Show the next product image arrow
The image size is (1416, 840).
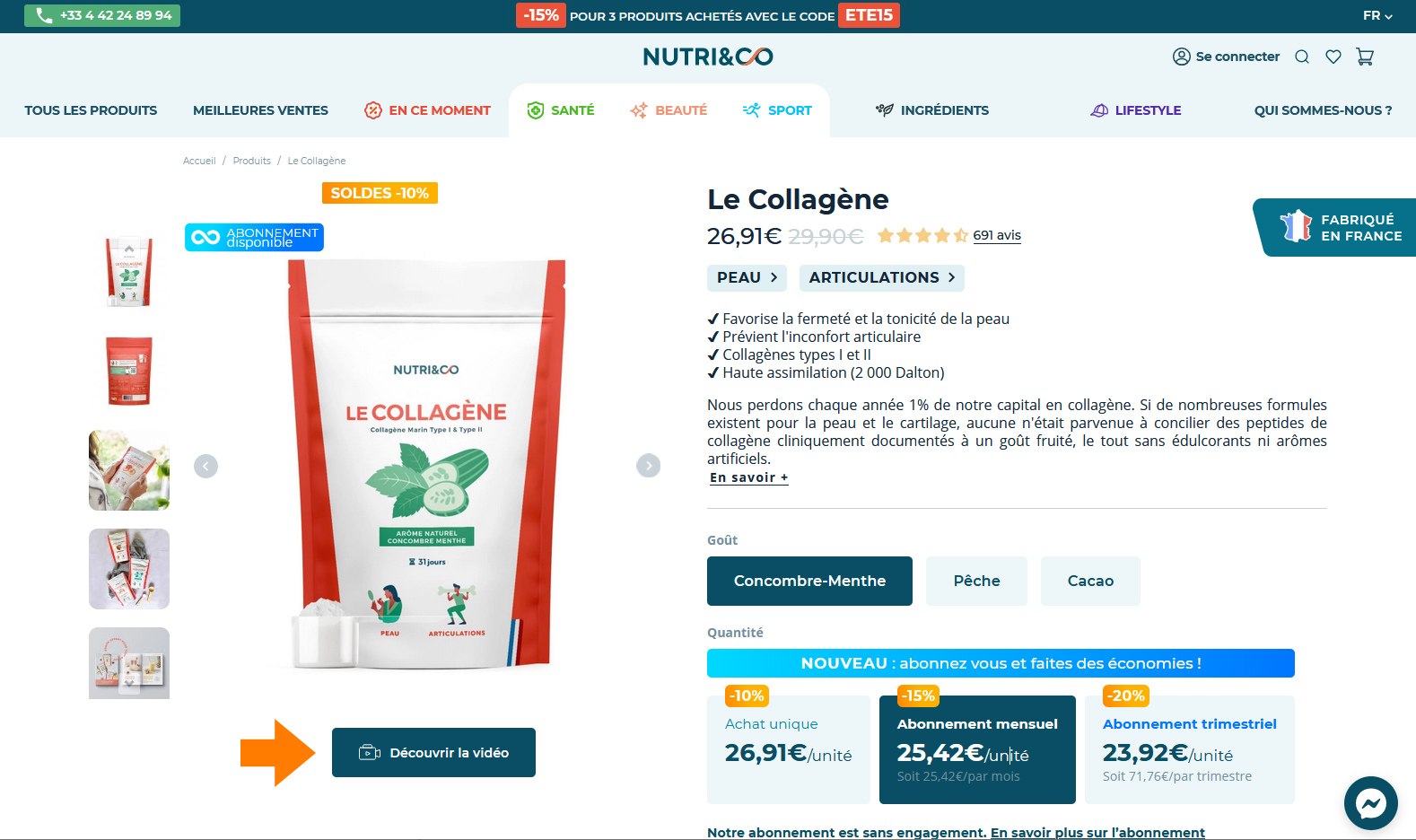point(649,466)
